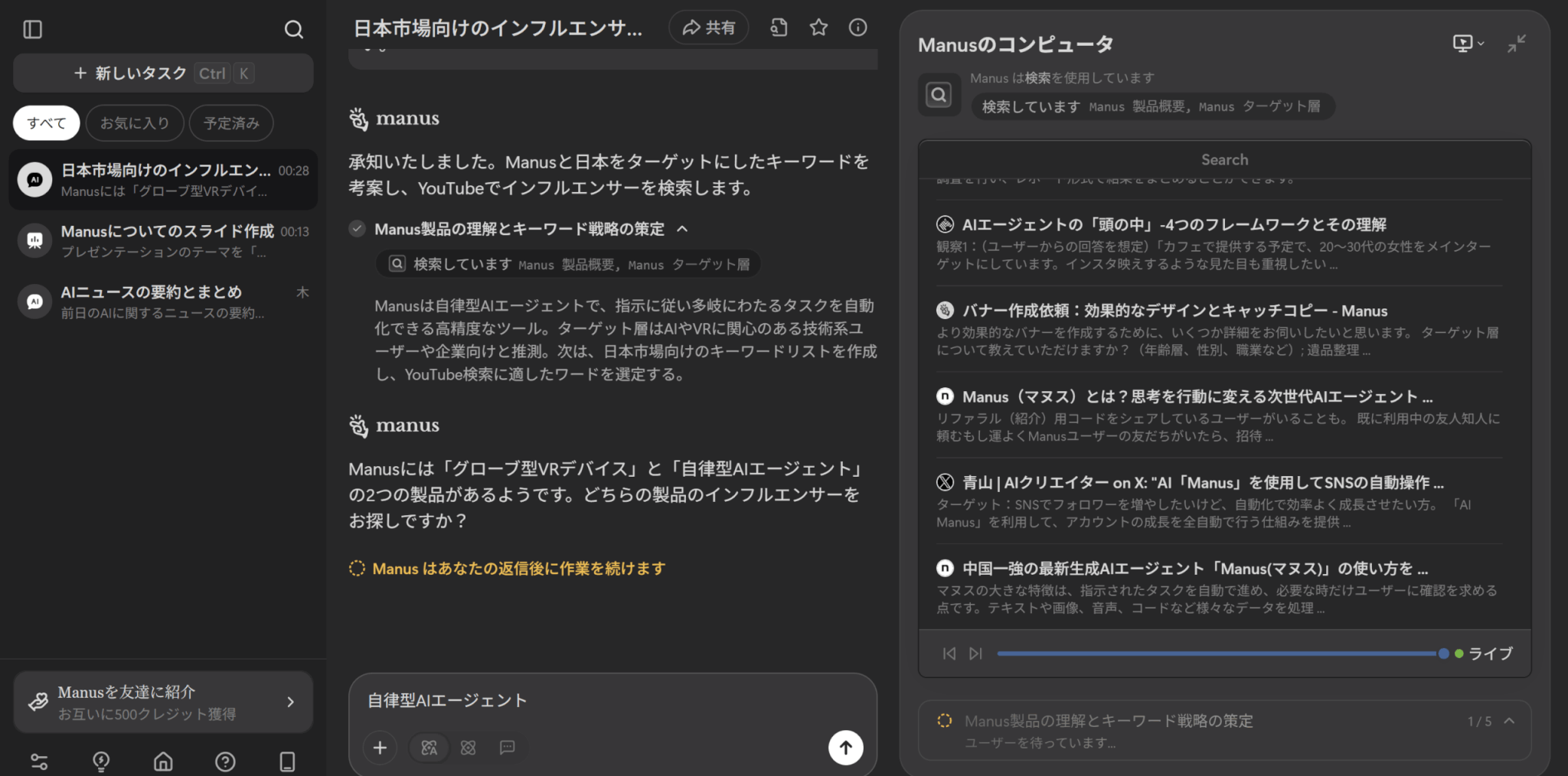Toggle the atom-style mode icon in input
The image size is (1568, 776).
point(469,748)
